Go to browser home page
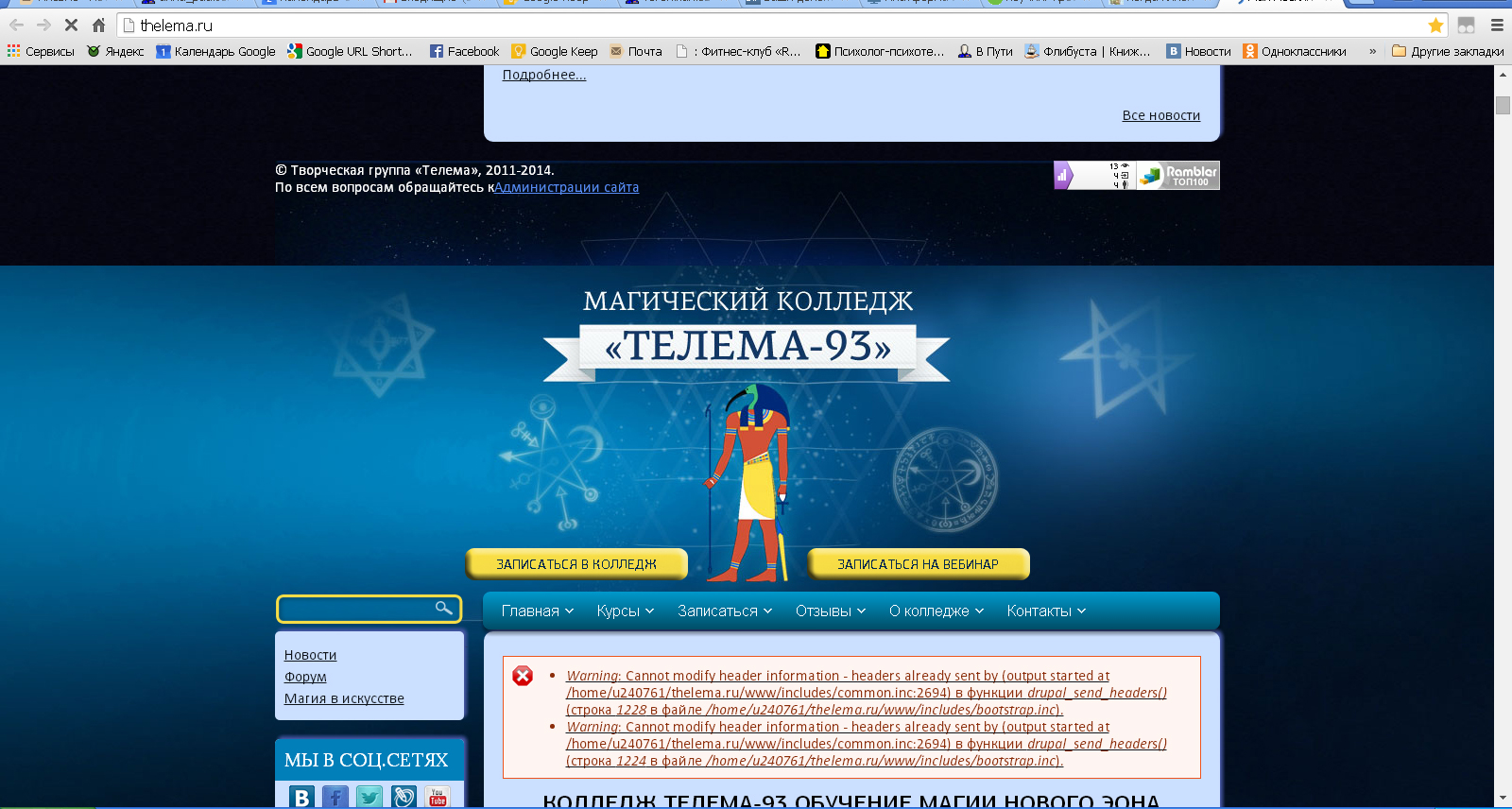 pyautogui.click(x=98, y=26)
